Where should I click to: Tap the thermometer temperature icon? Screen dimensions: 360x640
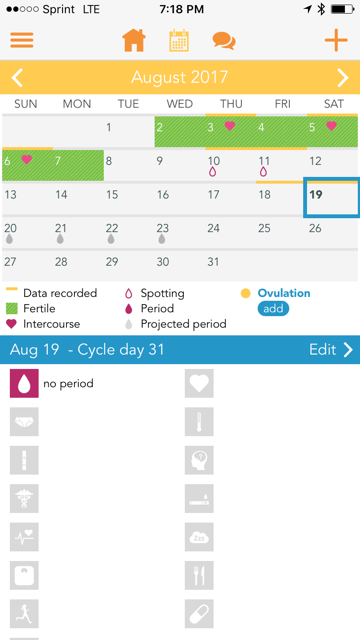tap(199, 422)
